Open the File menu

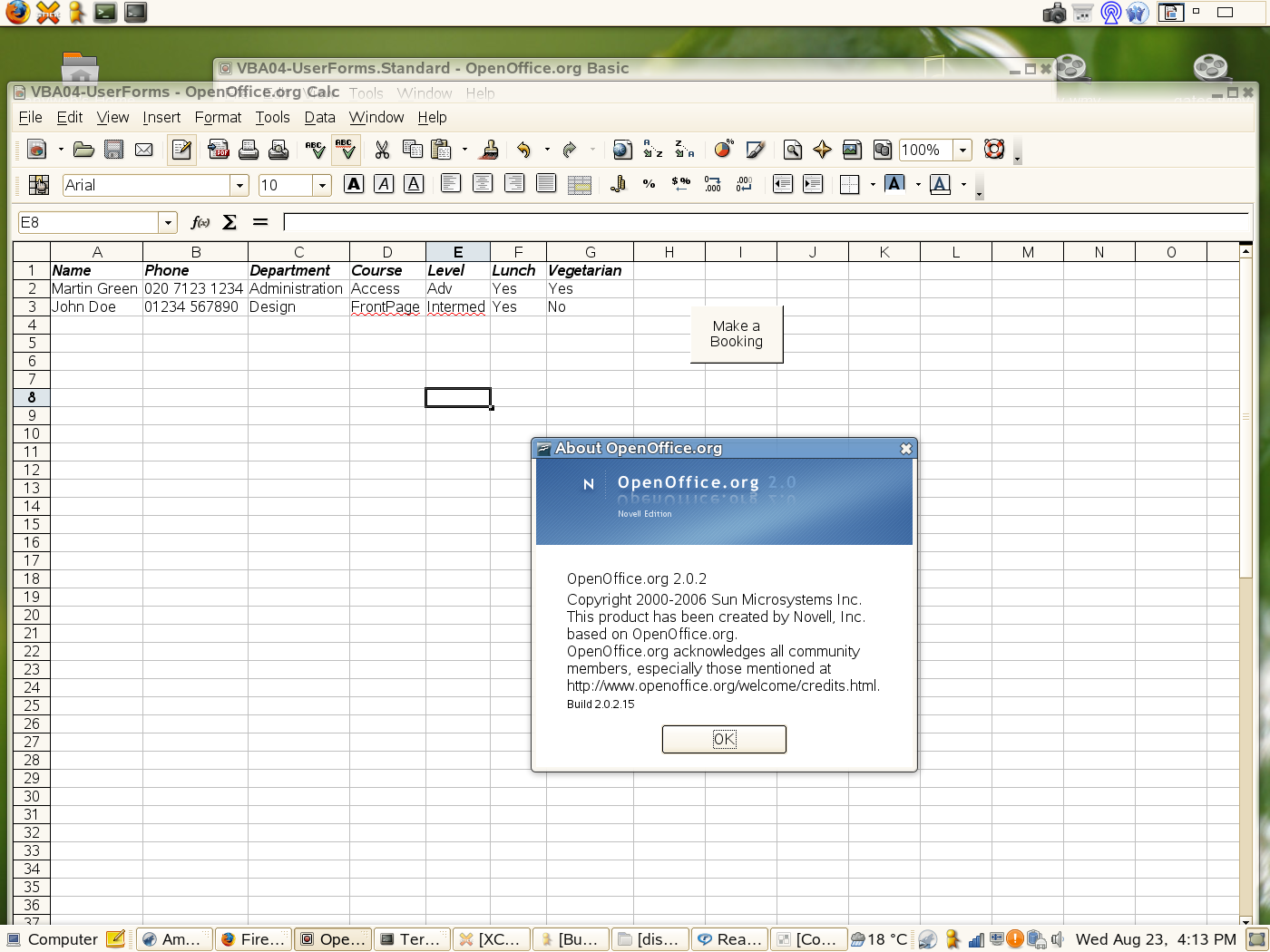point(30,117)
